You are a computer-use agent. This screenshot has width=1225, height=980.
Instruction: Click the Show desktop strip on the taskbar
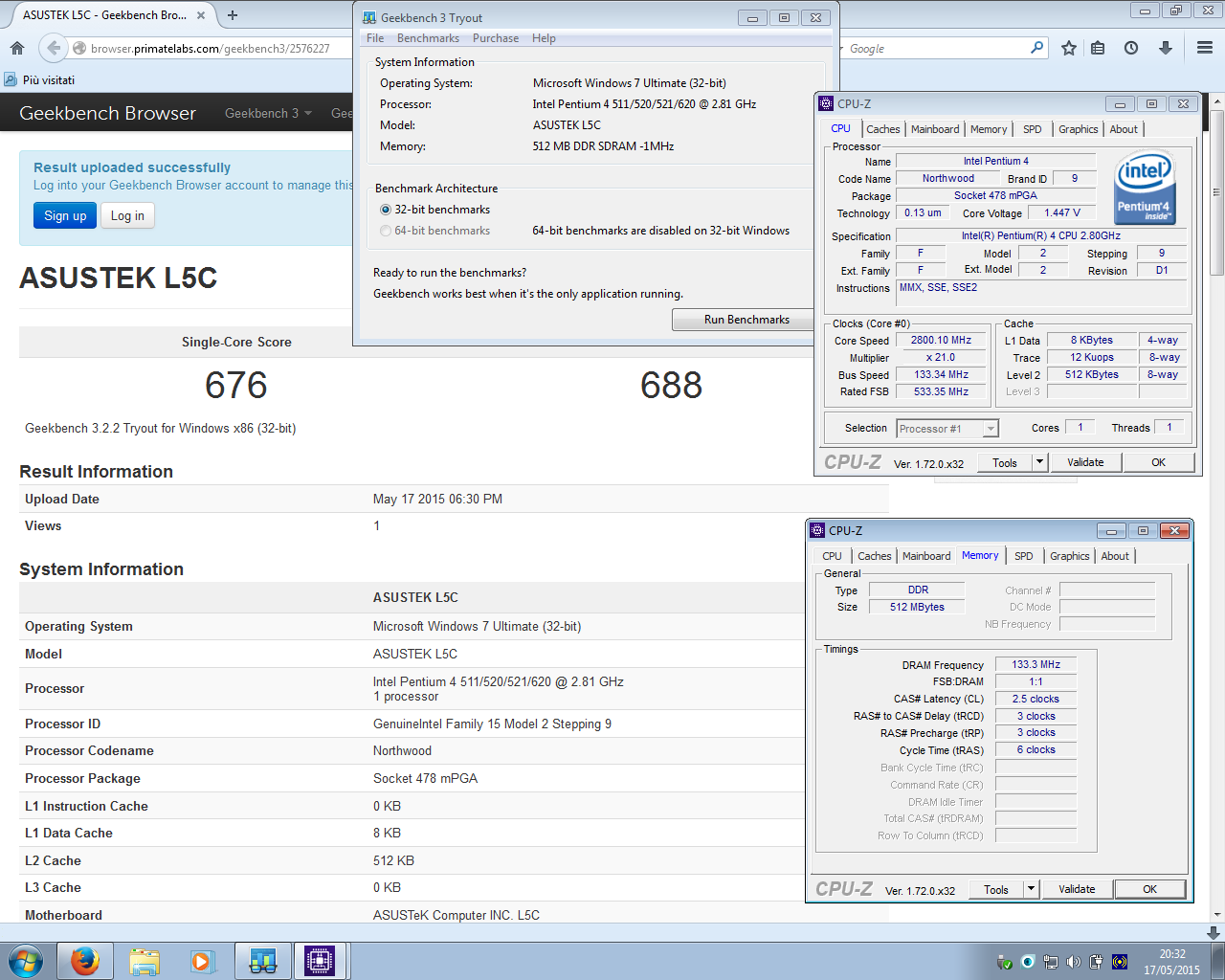pos(1218,962)
